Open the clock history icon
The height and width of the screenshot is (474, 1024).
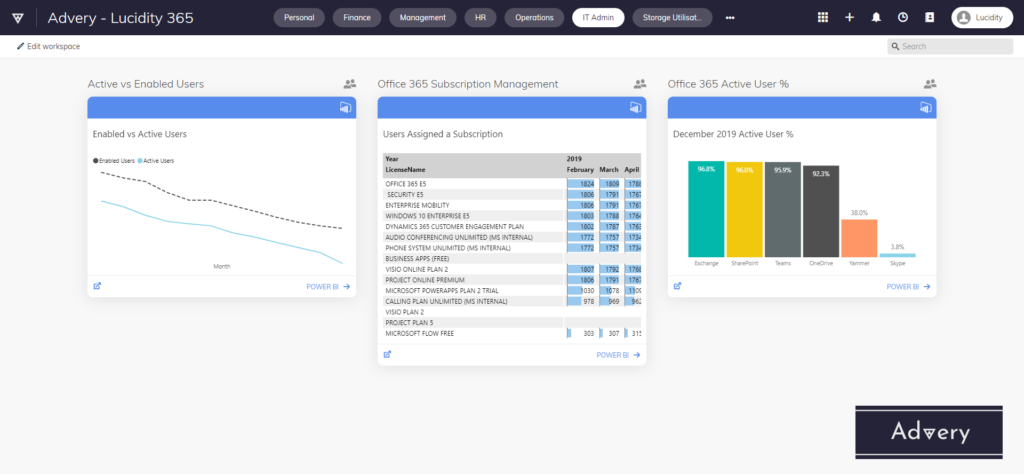(903, 18)
